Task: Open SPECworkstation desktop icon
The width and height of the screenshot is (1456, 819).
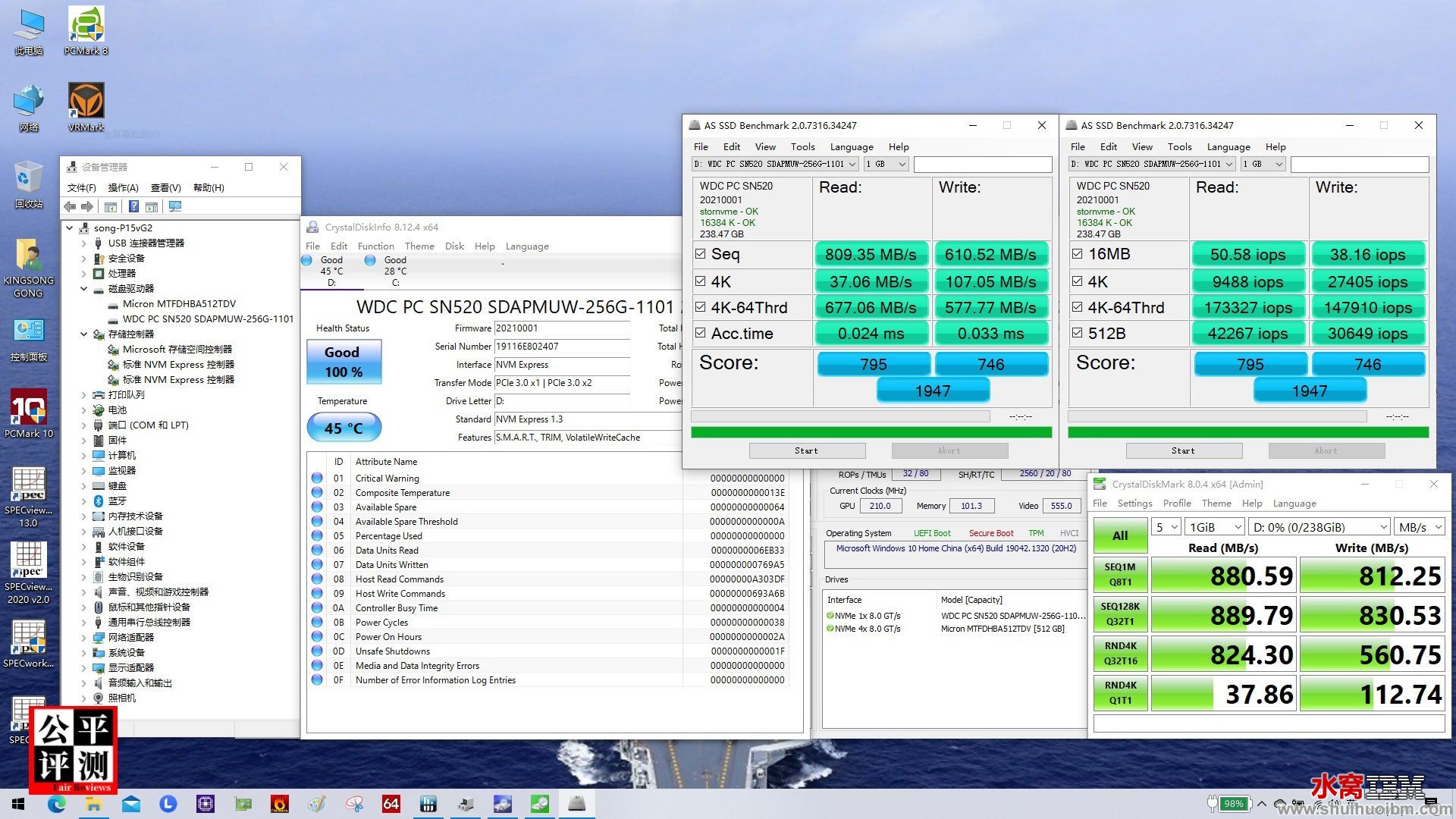Action: [28, 645]
